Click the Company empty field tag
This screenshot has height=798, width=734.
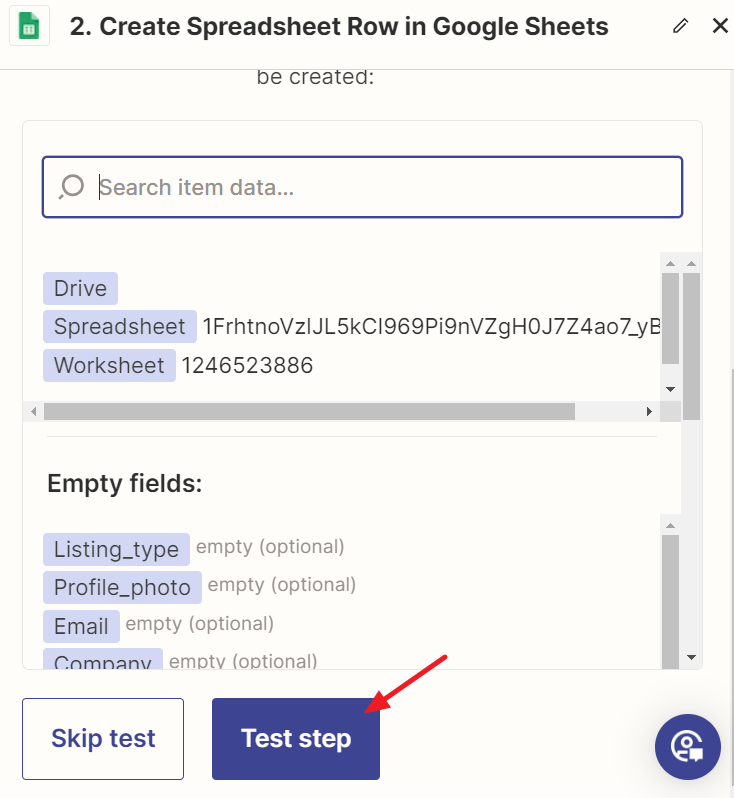coord(103,659)
